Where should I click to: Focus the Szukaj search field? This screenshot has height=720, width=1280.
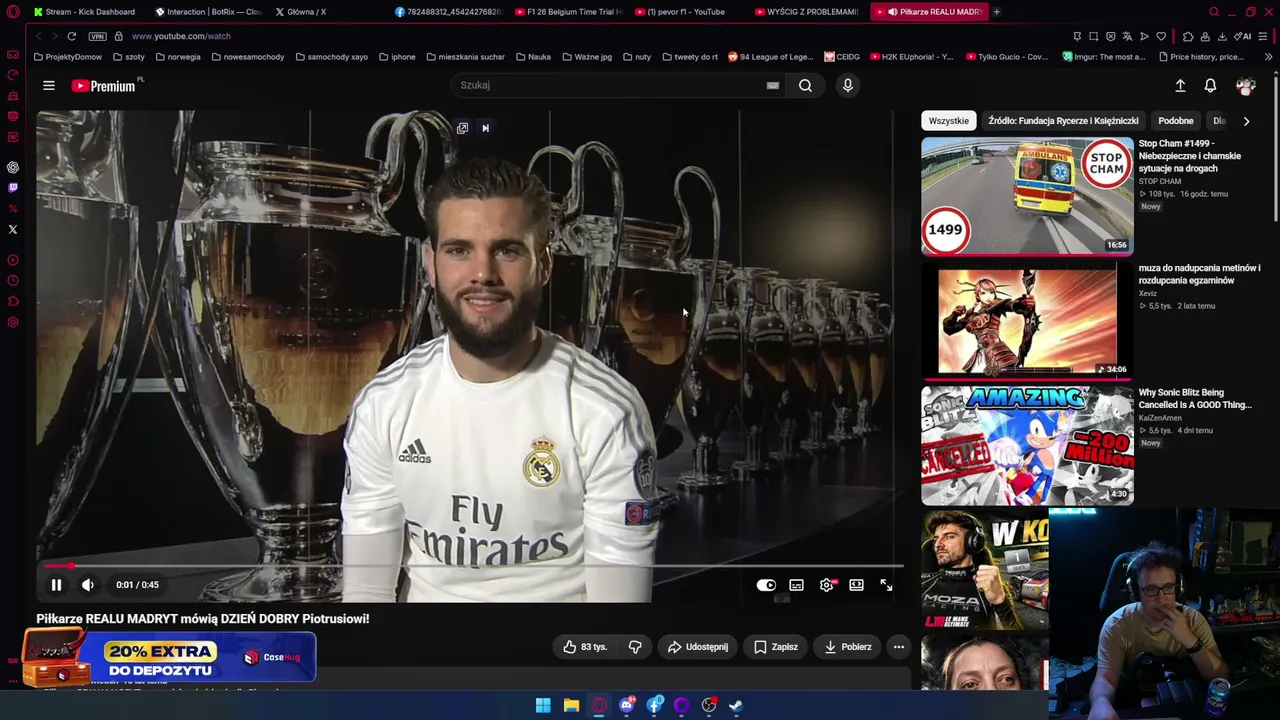coord(608,85)
